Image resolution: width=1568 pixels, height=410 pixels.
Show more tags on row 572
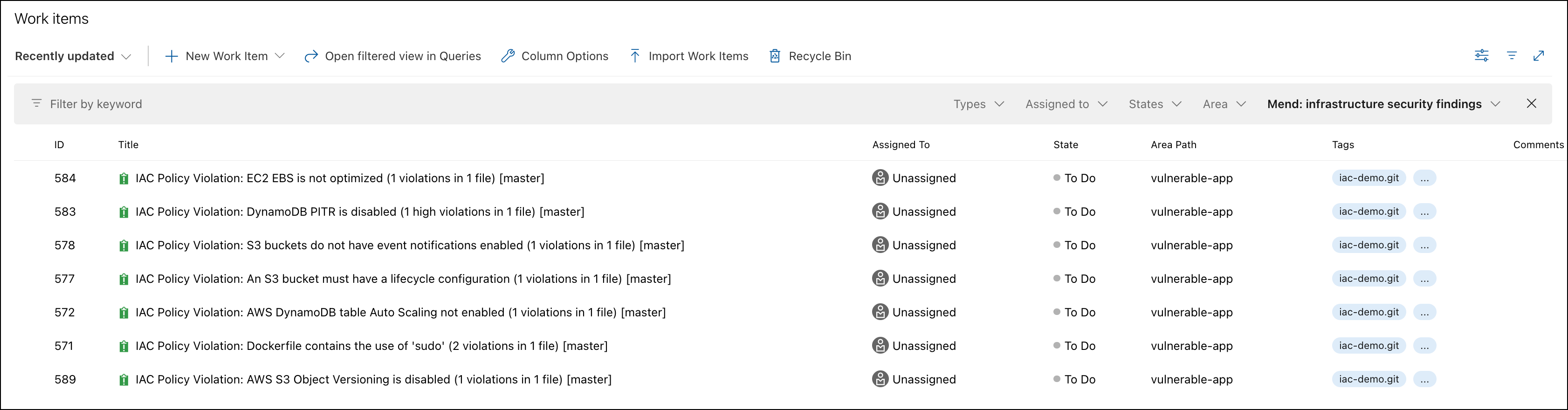pos(1424,312)
